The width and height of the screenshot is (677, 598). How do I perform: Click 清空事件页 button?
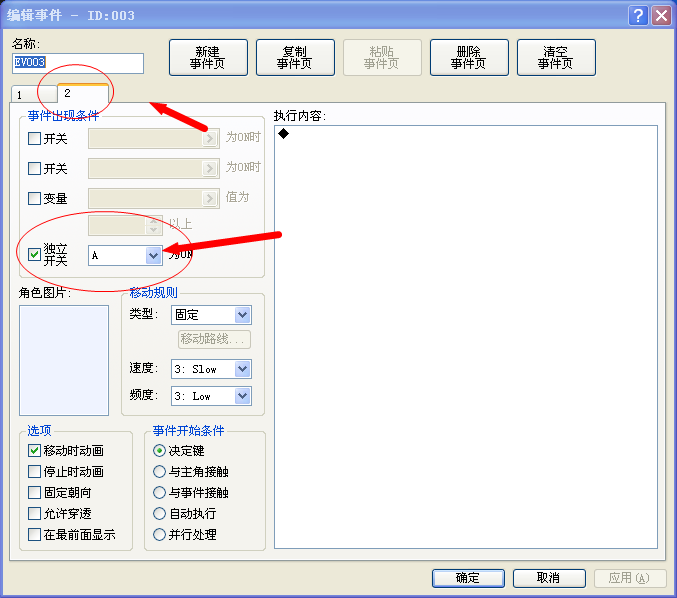pyautogui.click(x=556, y=57)
